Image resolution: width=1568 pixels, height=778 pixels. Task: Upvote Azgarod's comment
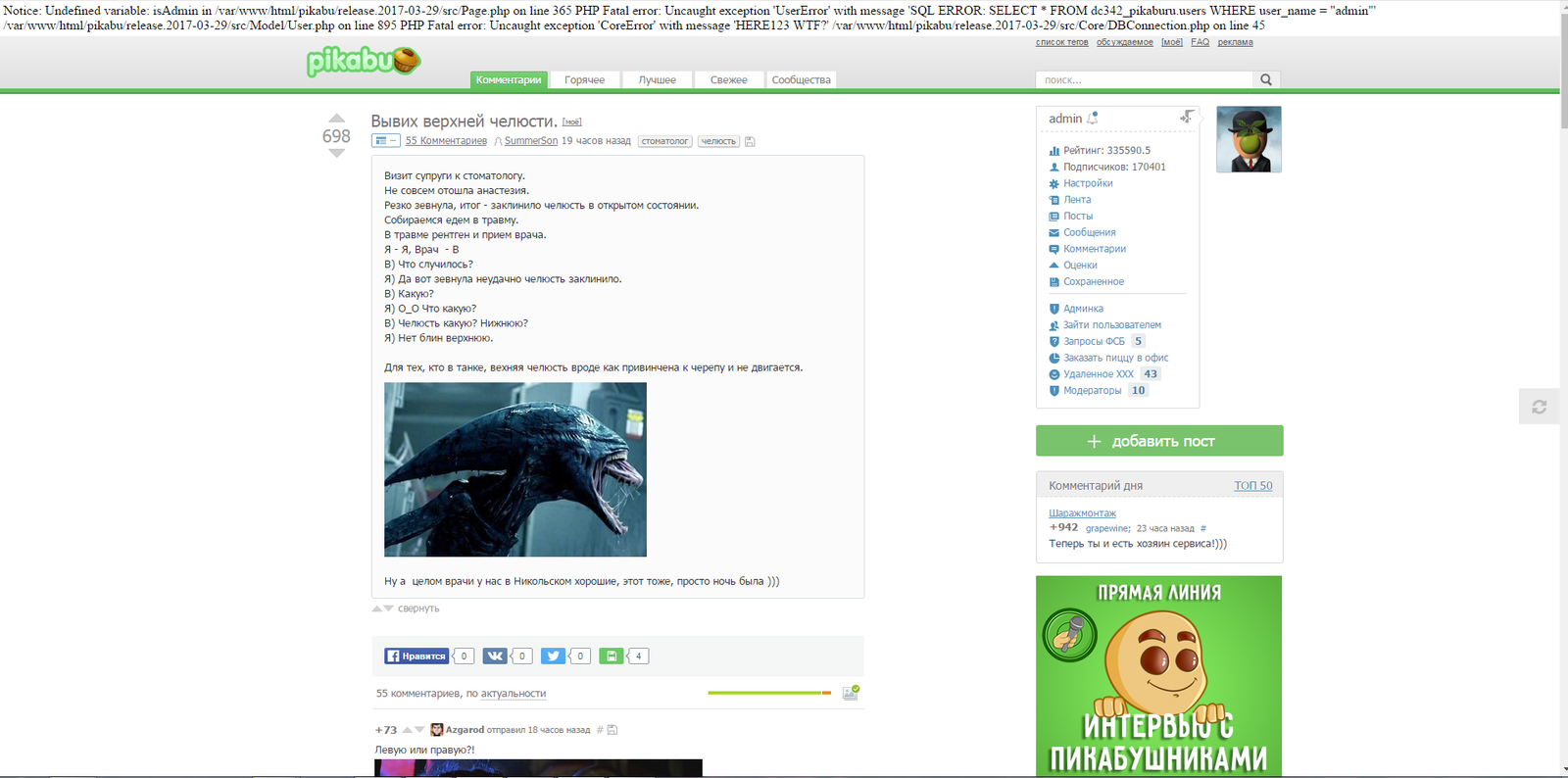click(408, 730)
